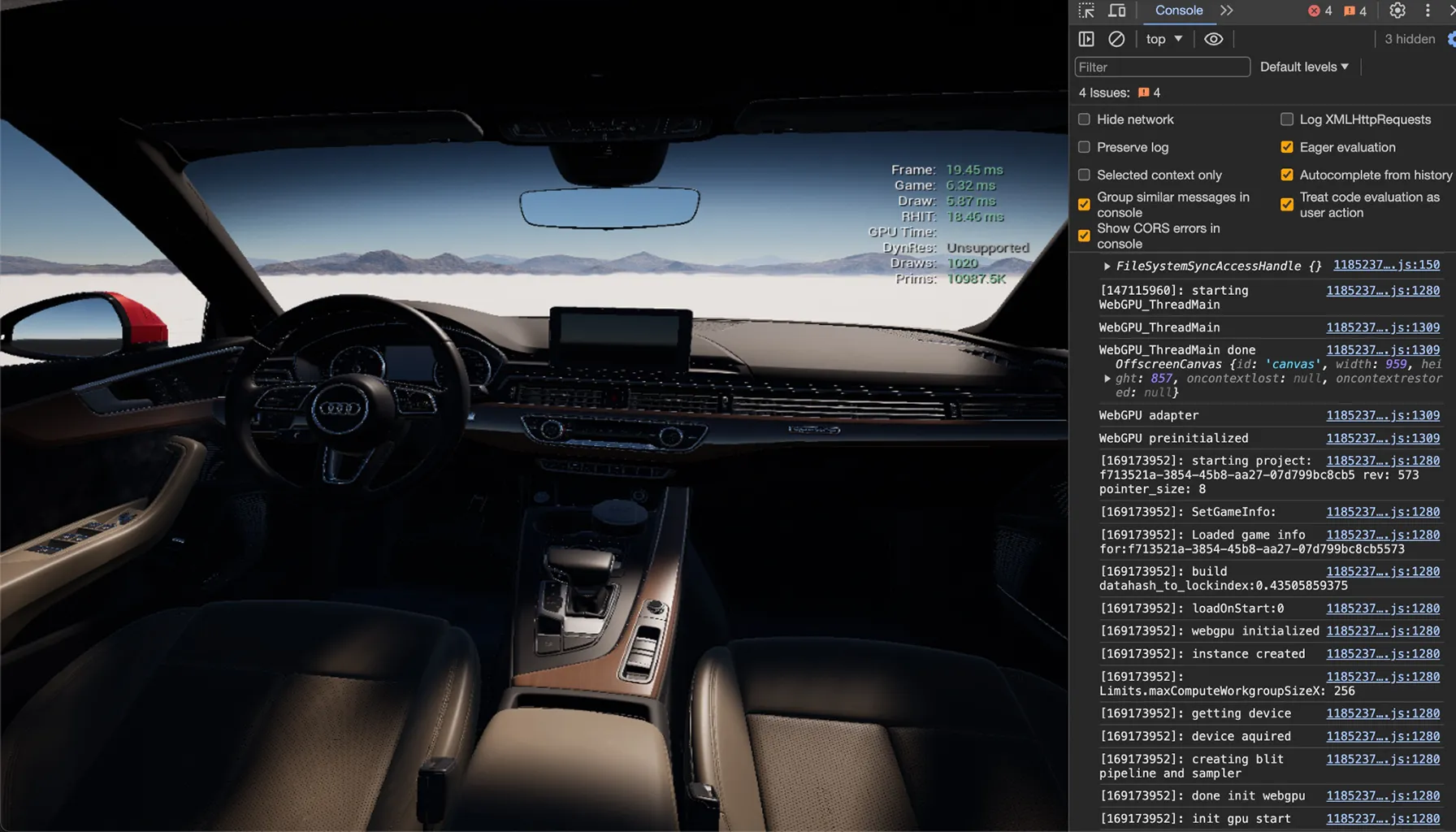
Task: Open the Default levels dropdown
Action: point(1304,67)
